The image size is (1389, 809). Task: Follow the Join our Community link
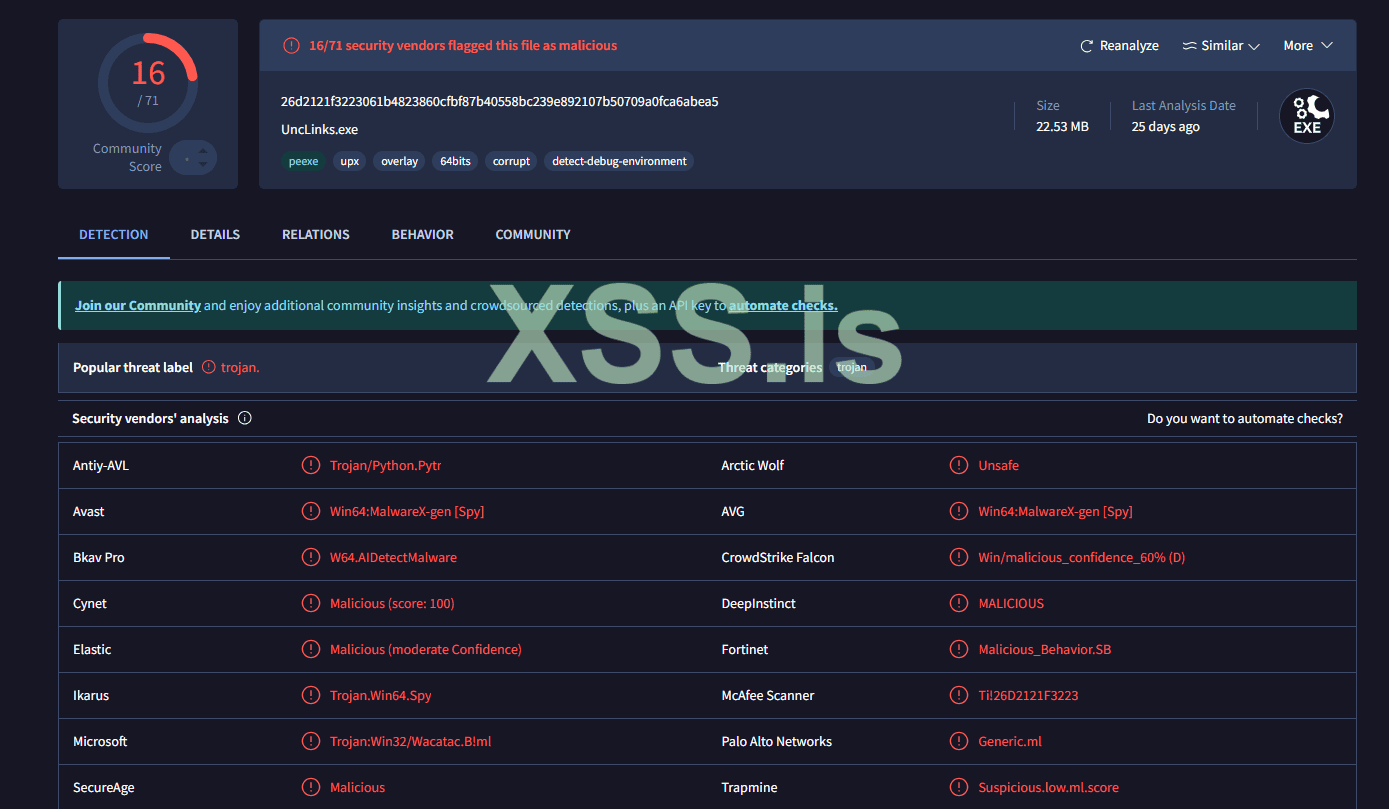(138, 305)
